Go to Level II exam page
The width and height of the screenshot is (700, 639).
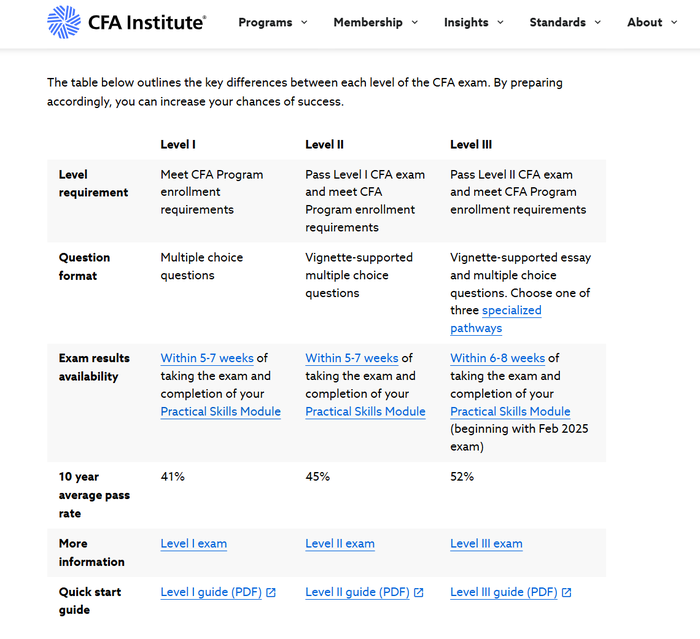(340, 544)
